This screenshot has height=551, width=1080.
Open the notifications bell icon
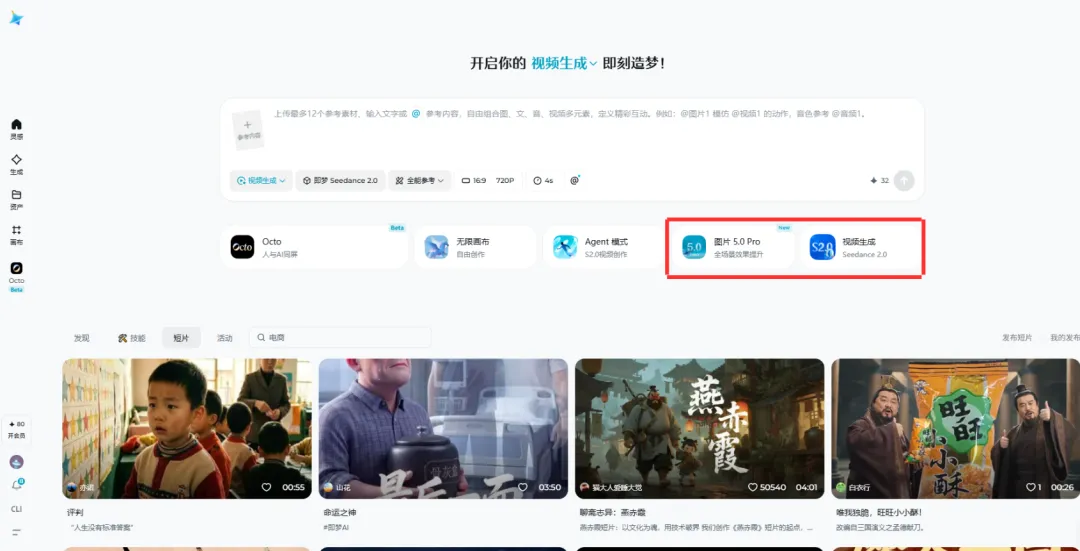coord(17,485)
